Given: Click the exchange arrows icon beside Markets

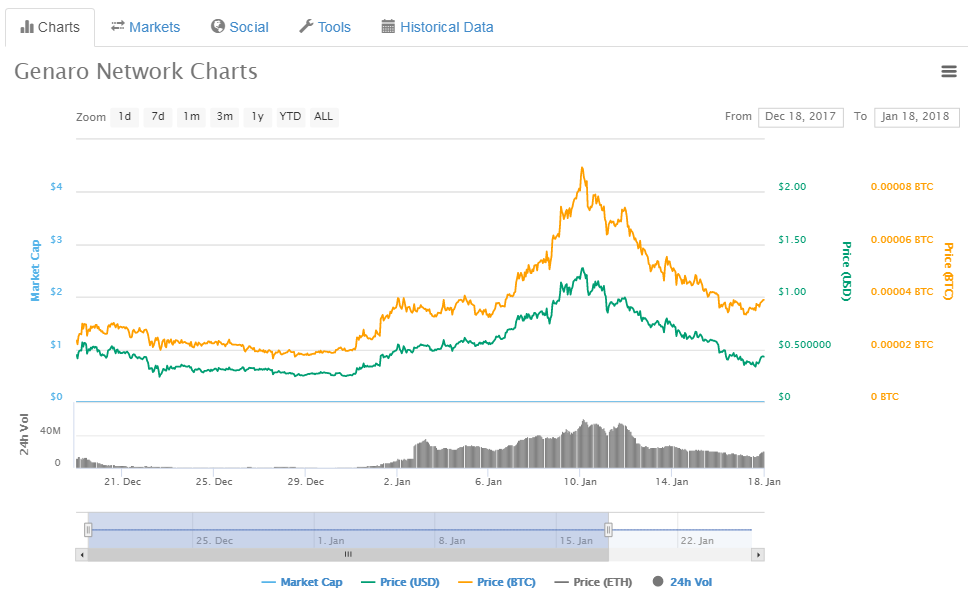Looking at the screenshot, I should coord(118,26).
